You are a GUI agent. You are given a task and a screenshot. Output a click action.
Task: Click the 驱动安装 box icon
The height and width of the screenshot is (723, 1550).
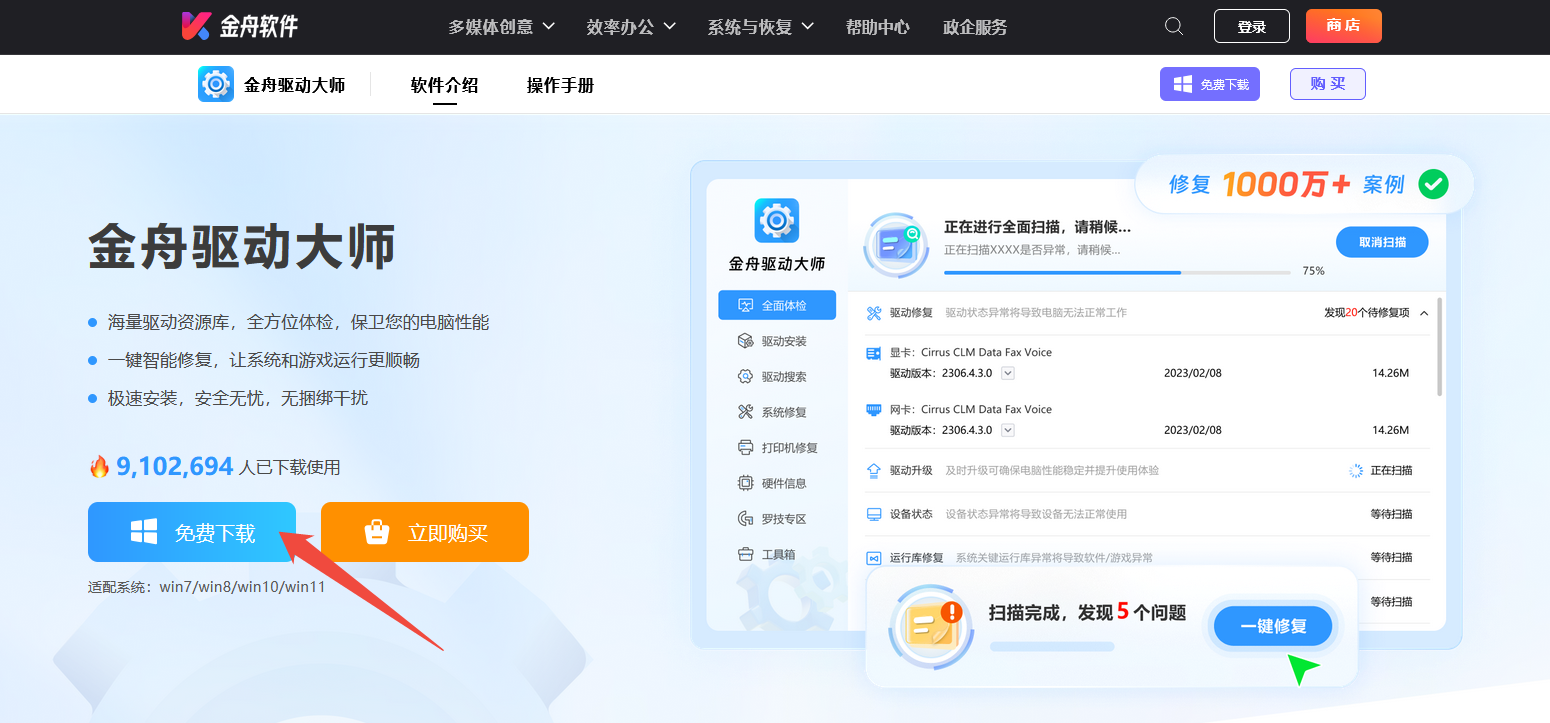click(745, 341)
